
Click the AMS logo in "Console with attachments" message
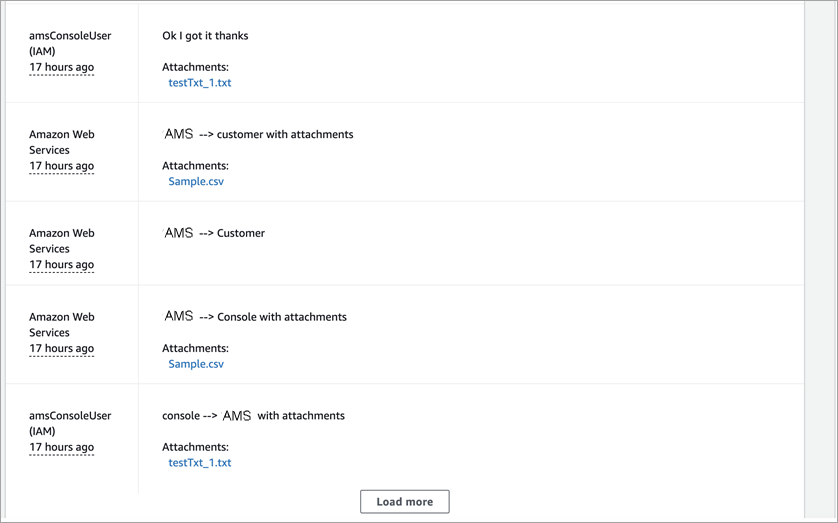coord(178,316)
